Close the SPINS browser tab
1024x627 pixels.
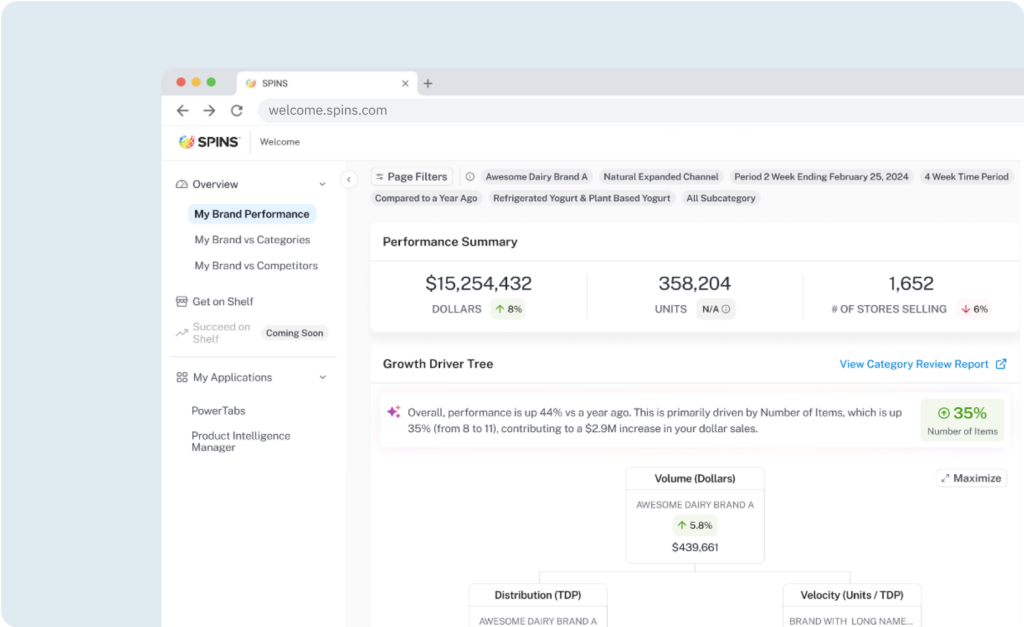(x=405, y=84)
